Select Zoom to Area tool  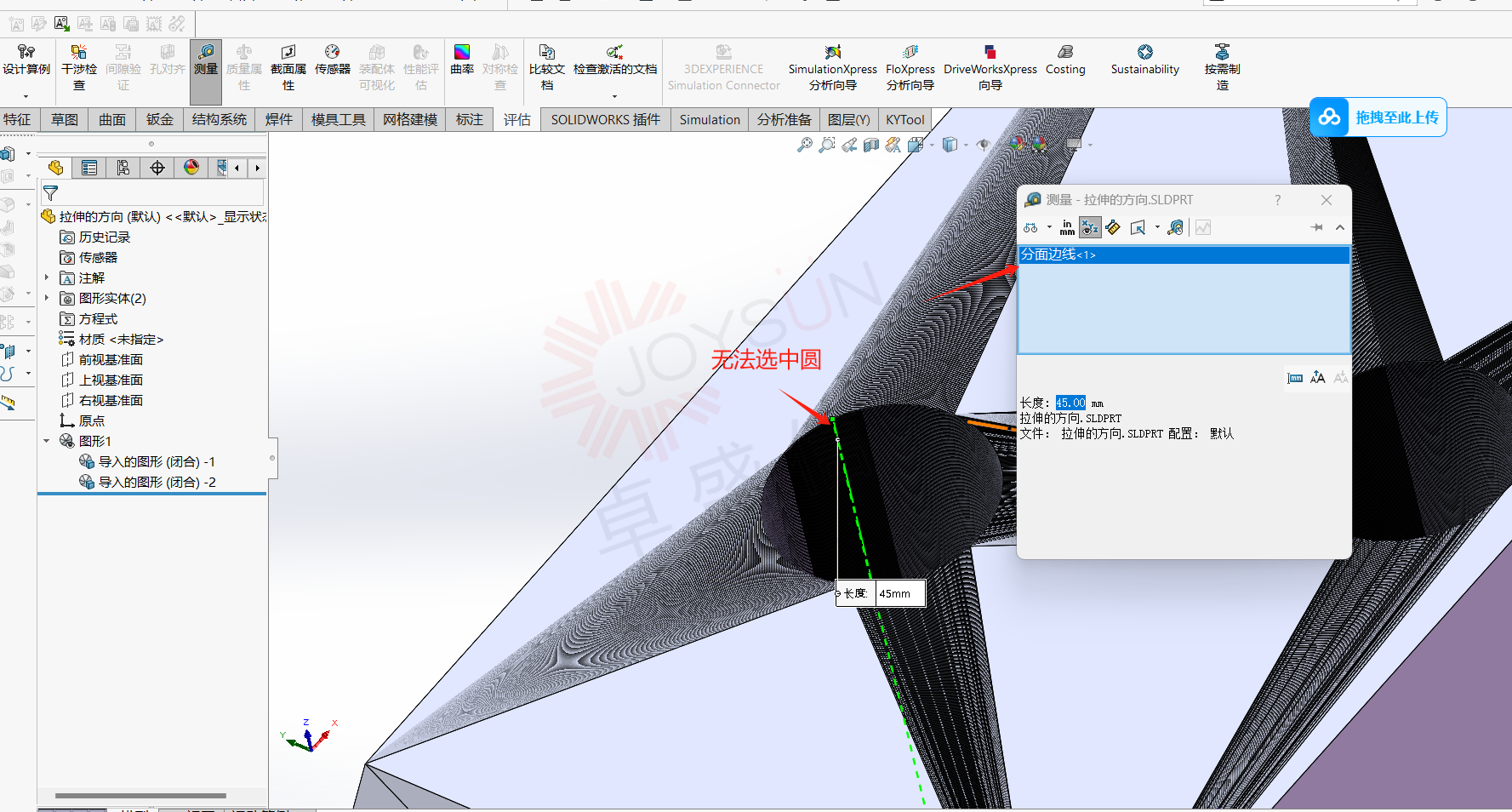826,146
